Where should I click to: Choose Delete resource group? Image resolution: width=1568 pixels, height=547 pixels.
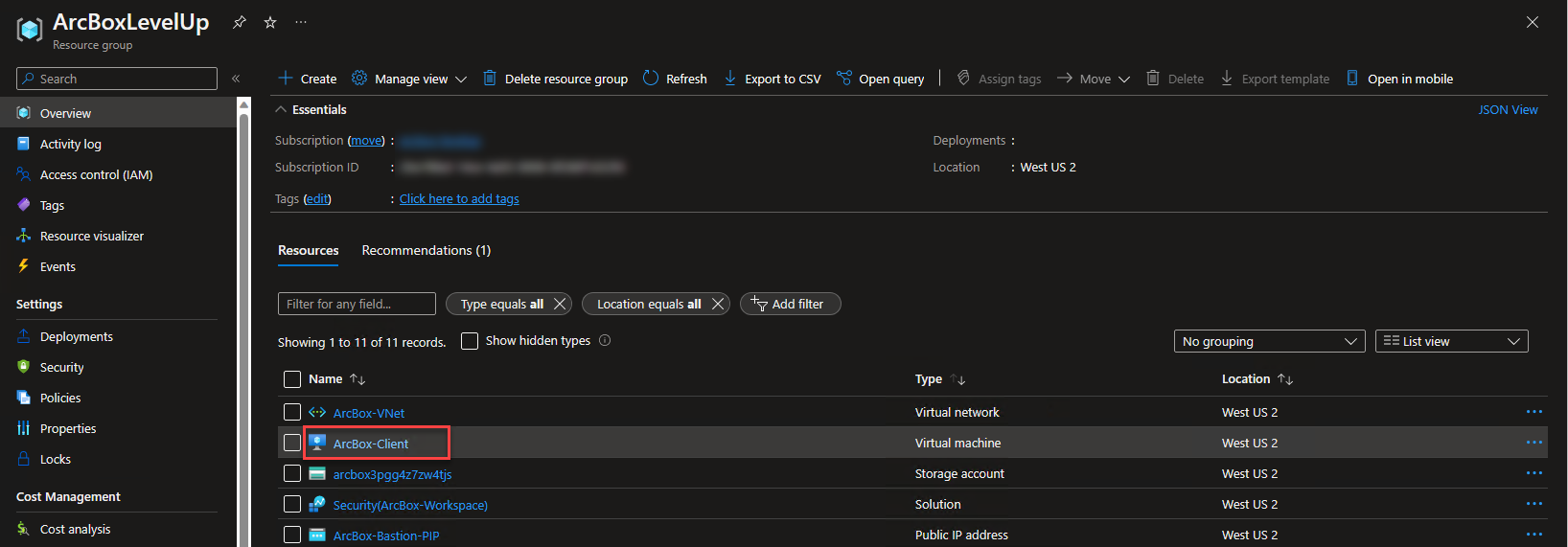point(555,79)
